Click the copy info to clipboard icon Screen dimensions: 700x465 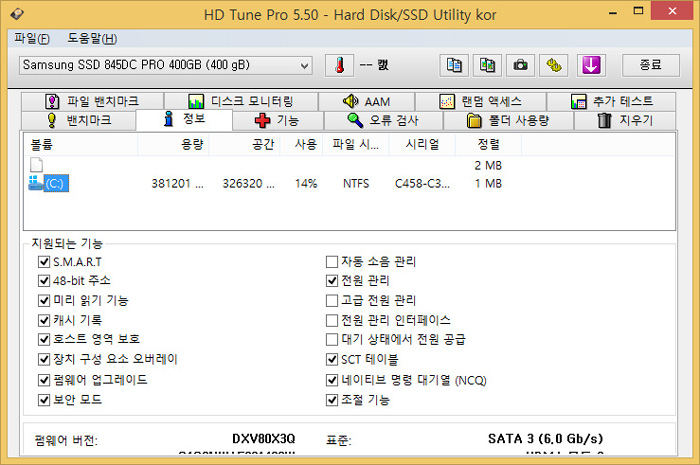(x=456, y=65)
